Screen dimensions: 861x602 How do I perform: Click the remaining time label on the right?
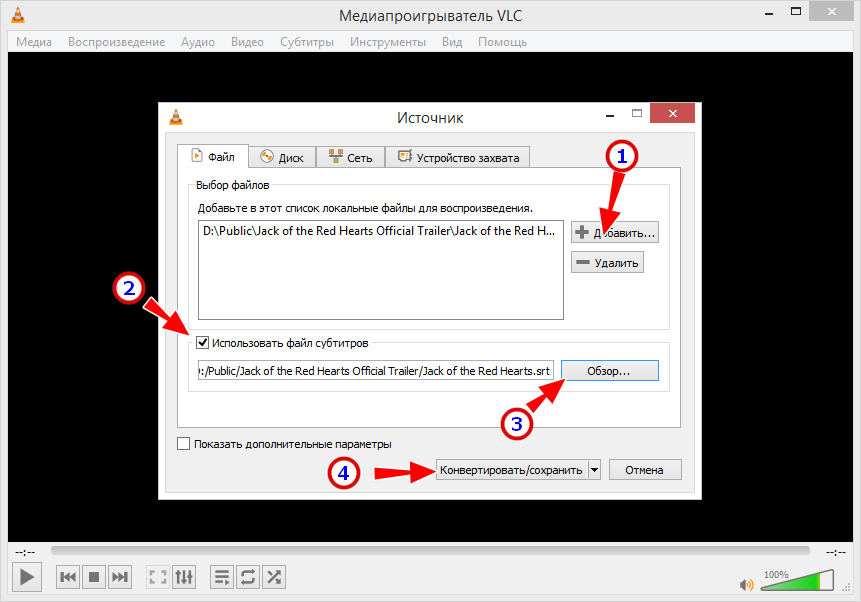click(x=836, y=552)
